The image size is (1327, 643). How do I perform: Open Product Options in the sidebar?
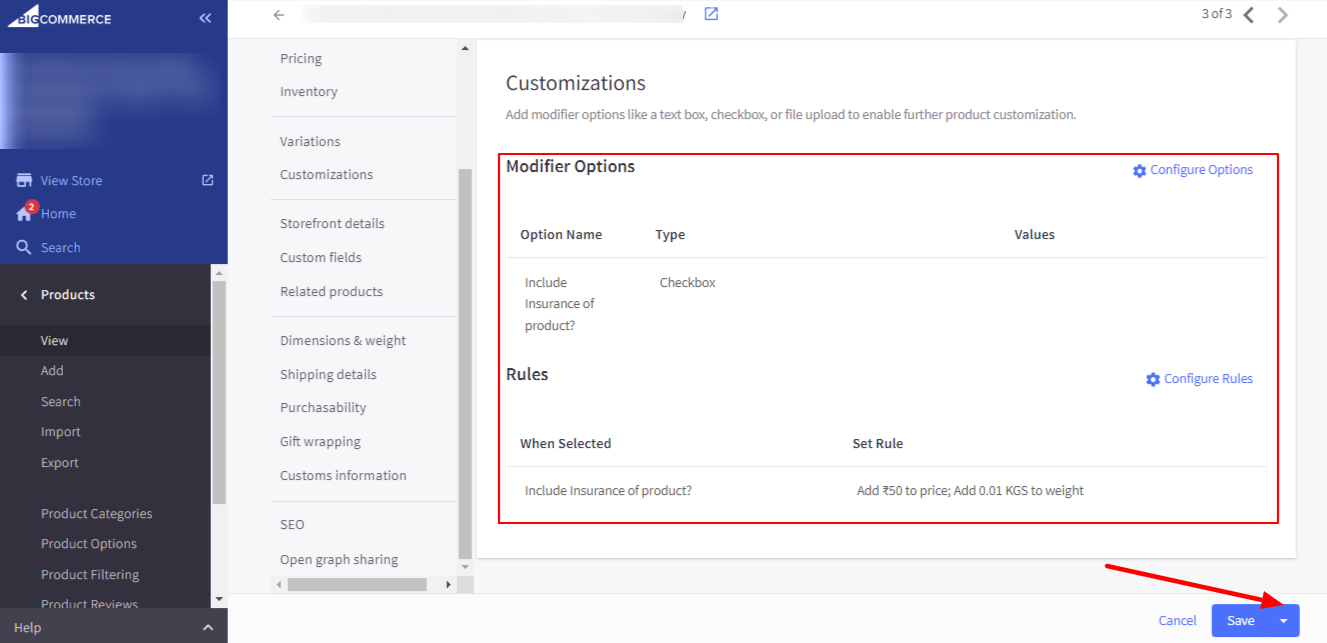[88, 543]
